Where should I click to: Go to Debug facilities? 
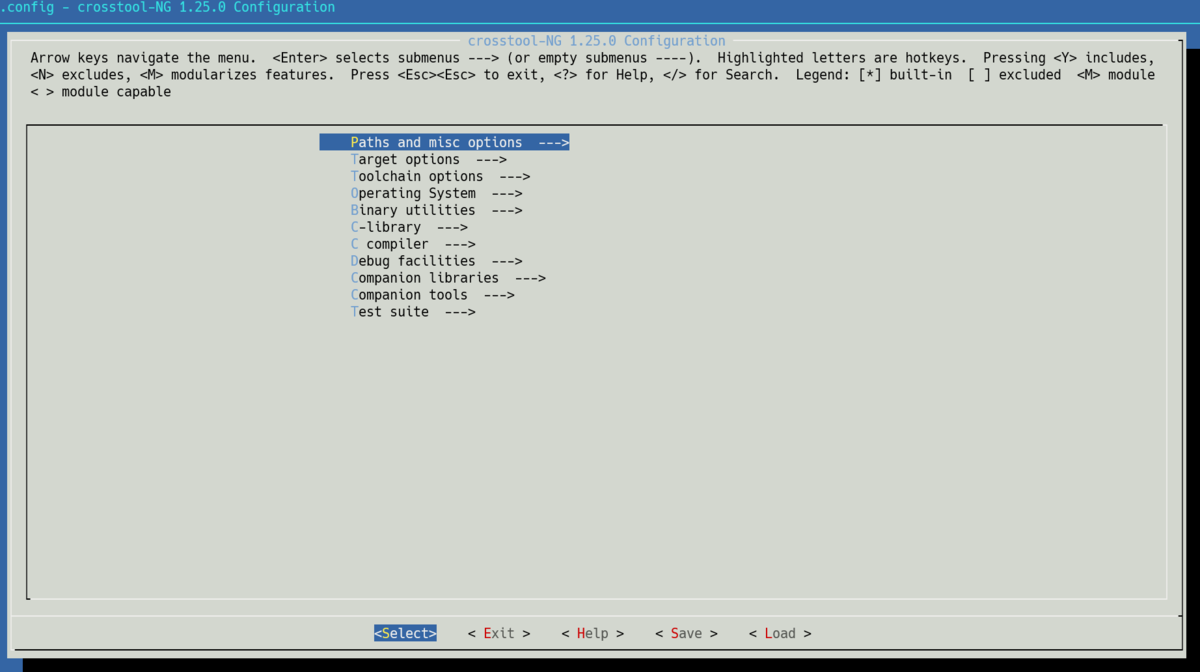point(413,262)
